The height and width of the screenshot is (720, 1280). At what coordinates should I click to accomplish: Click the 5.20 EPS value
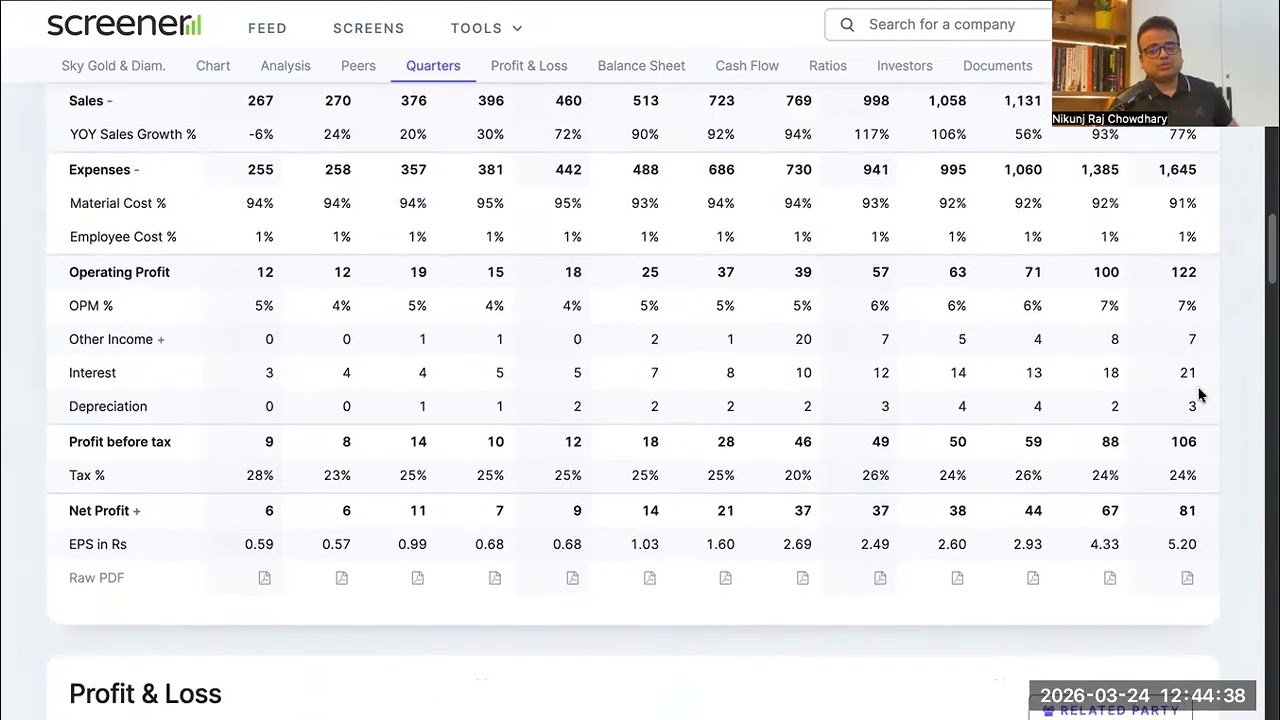pos(1182,545)
